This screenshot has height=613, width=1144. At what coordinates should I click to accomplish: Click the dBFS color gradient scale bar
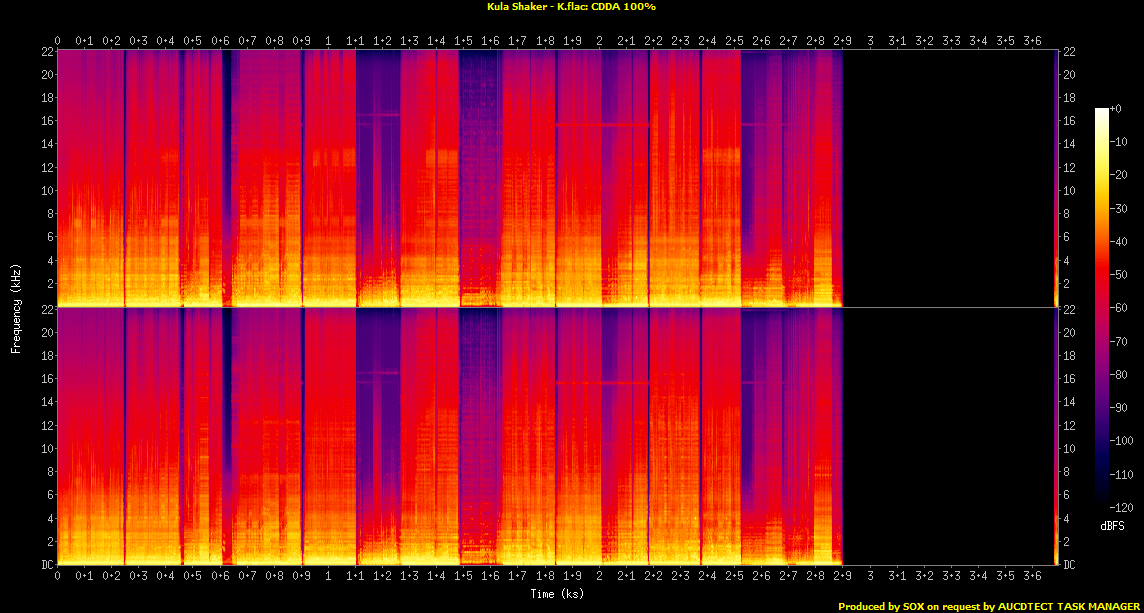click(1102, 307)
